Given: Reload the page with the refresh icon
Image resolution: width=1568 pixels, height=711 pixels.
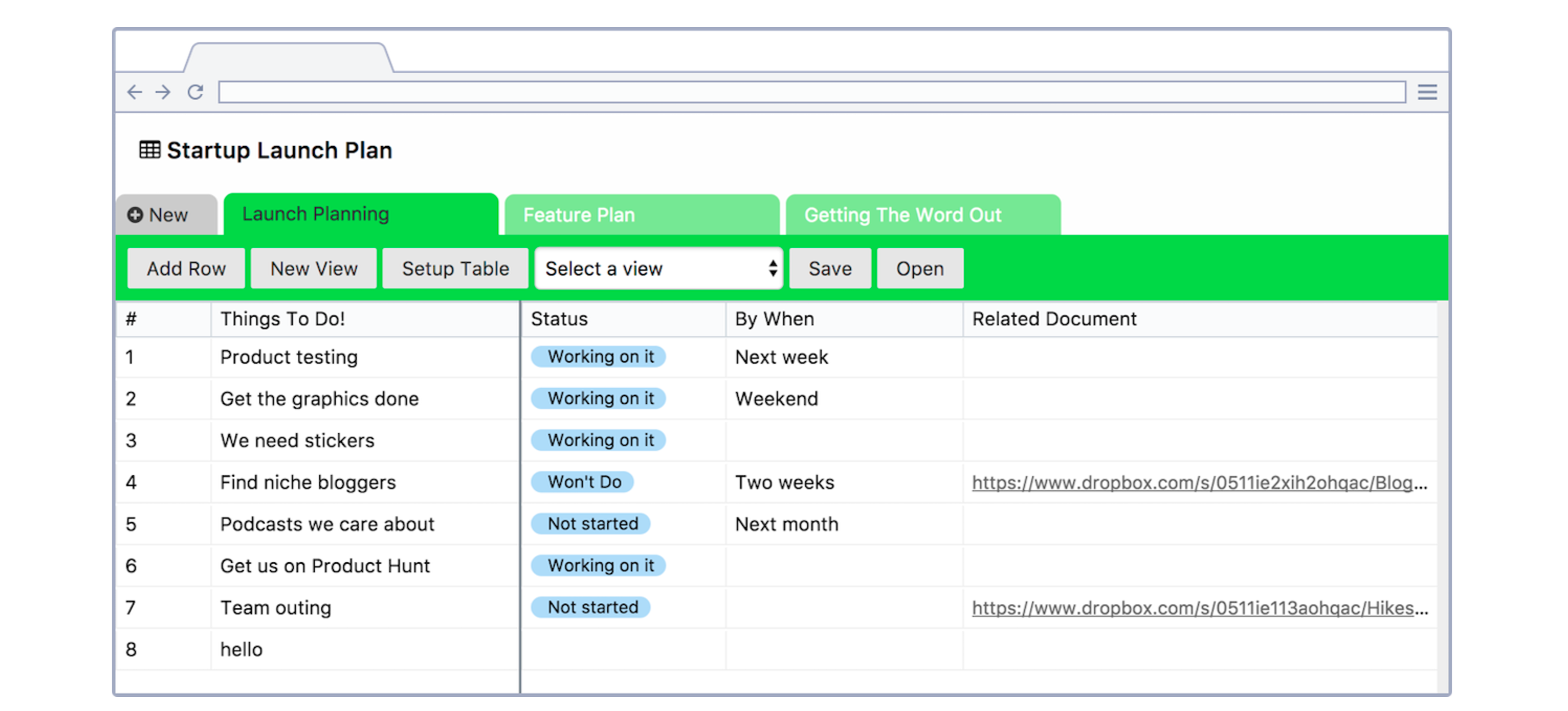Looking at the screenshot, I should [195, 92].
